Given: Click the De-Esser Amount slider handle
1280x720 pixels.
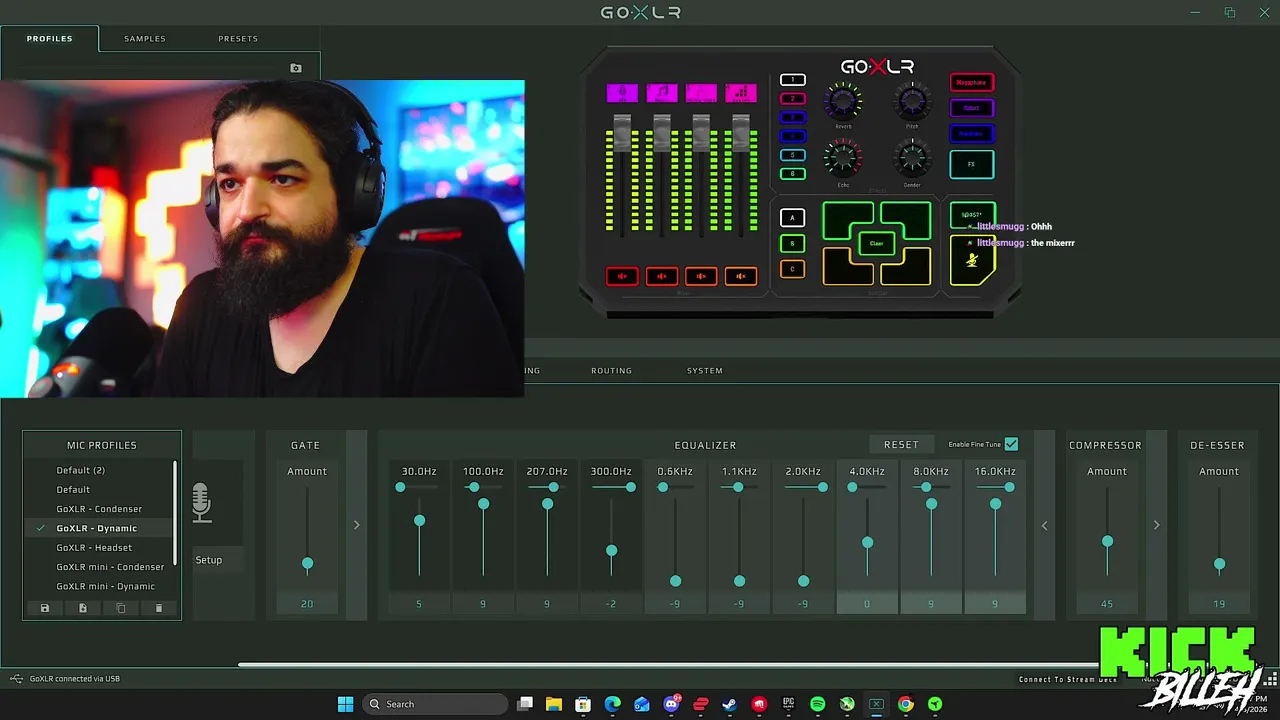Looking at the screenshot, I should coord(1219,565).
